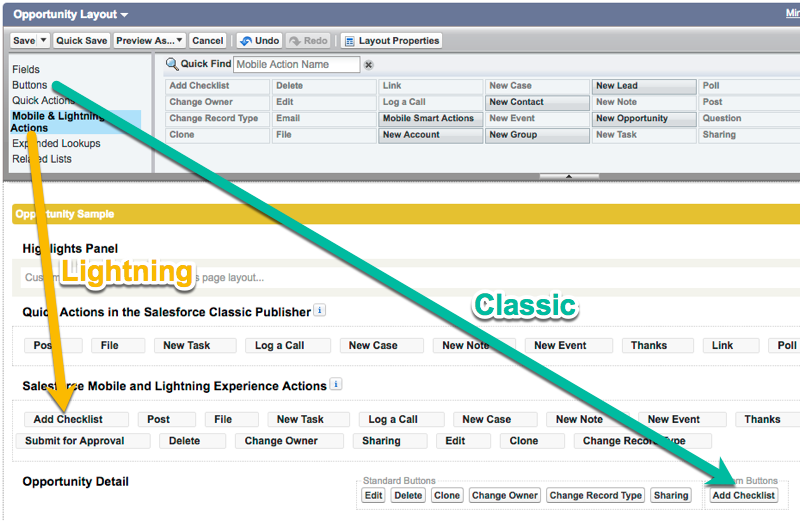Click the Redo button
This screenshot has width=800, height=521.
pyautogui.click(x=309, y=40)
